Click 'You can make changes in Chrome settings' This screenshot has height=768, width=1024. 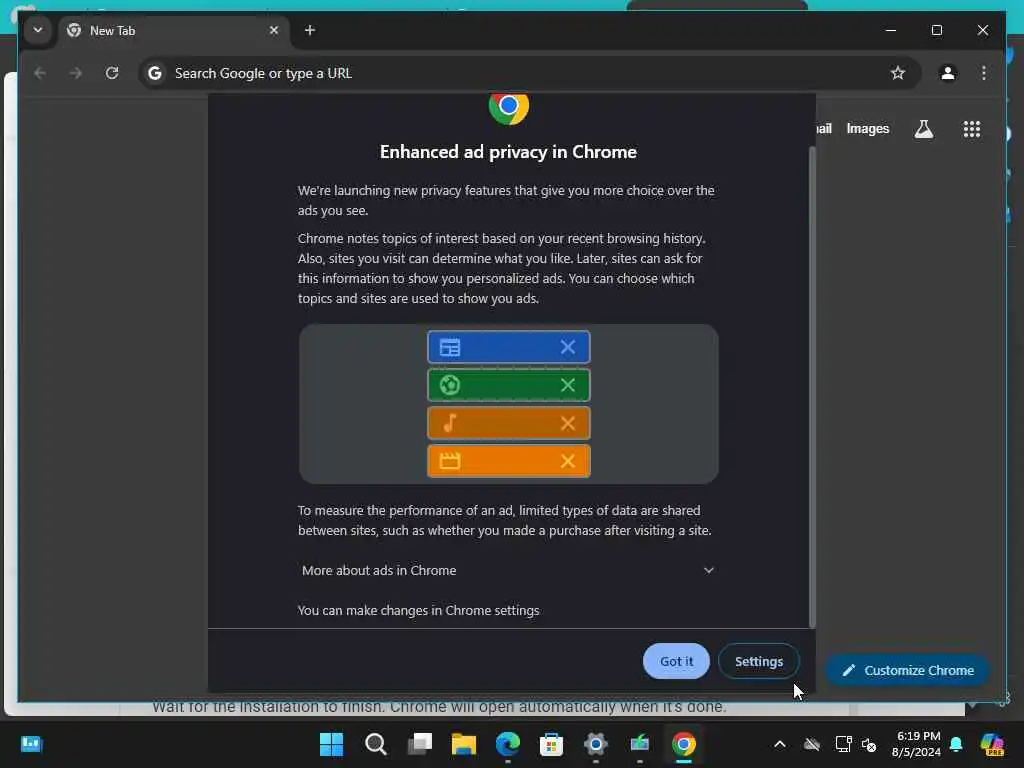pos(419,610)
